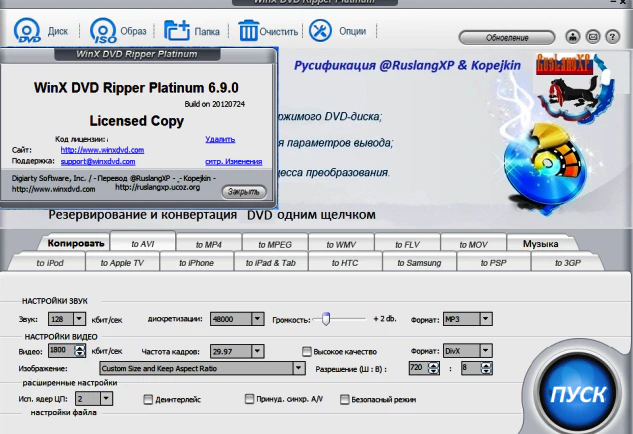This screenshot has width=633, height=434.
Task: Click the Видео bitrate 1800 spinner arrows
Action: pos(80,350)
